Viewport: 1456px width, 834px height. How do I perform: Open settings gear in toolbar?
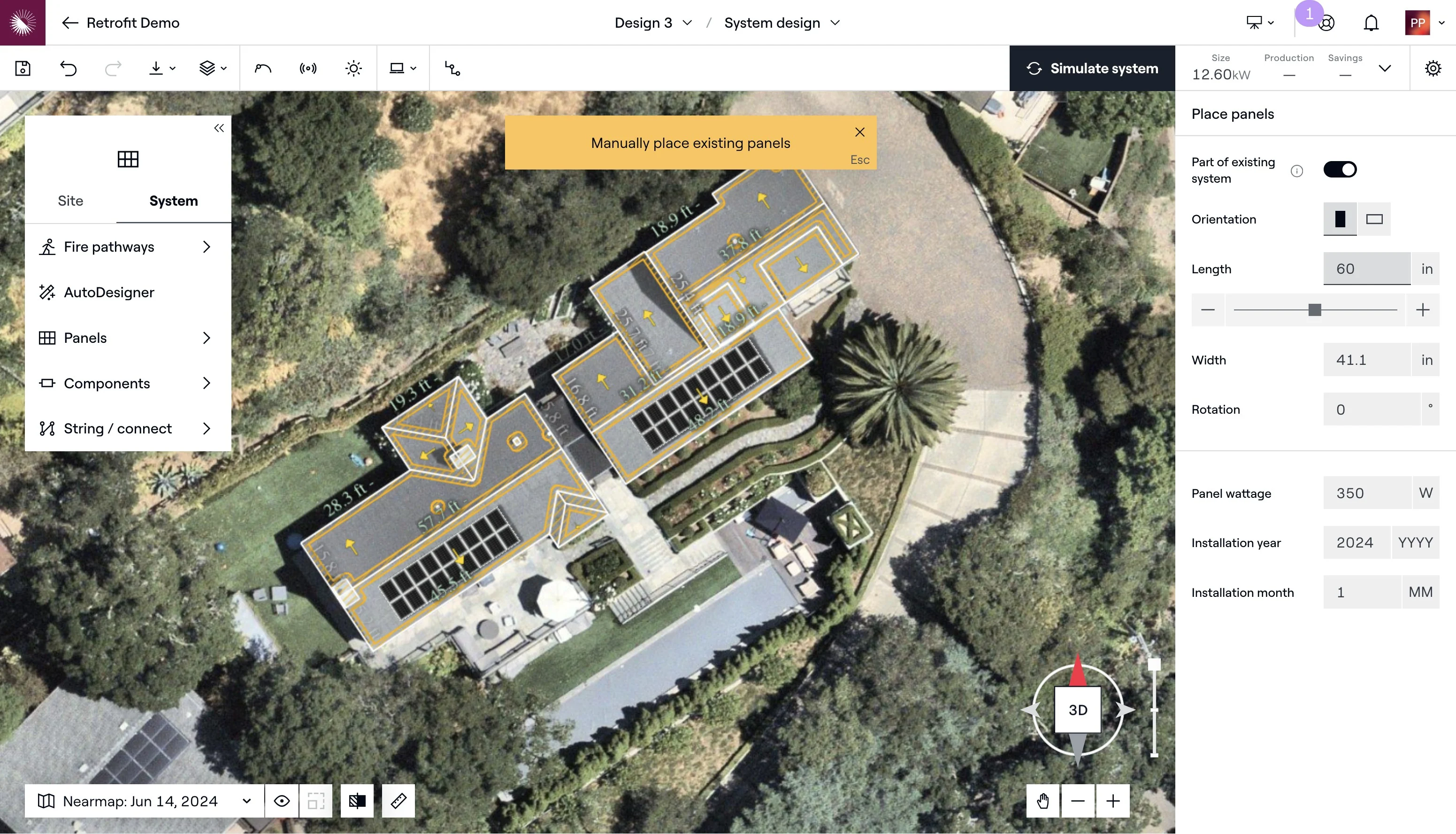coord(1433,68)
